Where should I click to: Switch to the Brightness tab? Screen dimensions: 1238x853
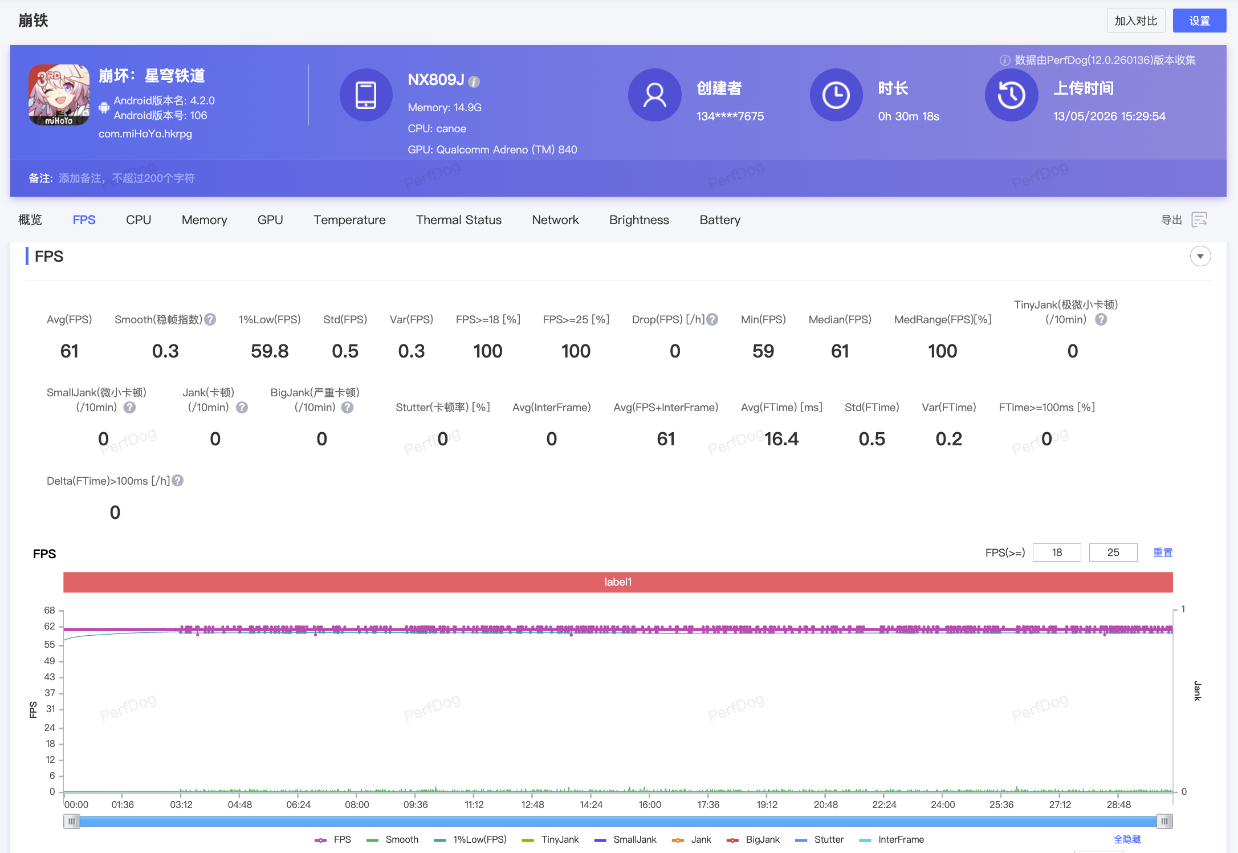coord(639,220)
